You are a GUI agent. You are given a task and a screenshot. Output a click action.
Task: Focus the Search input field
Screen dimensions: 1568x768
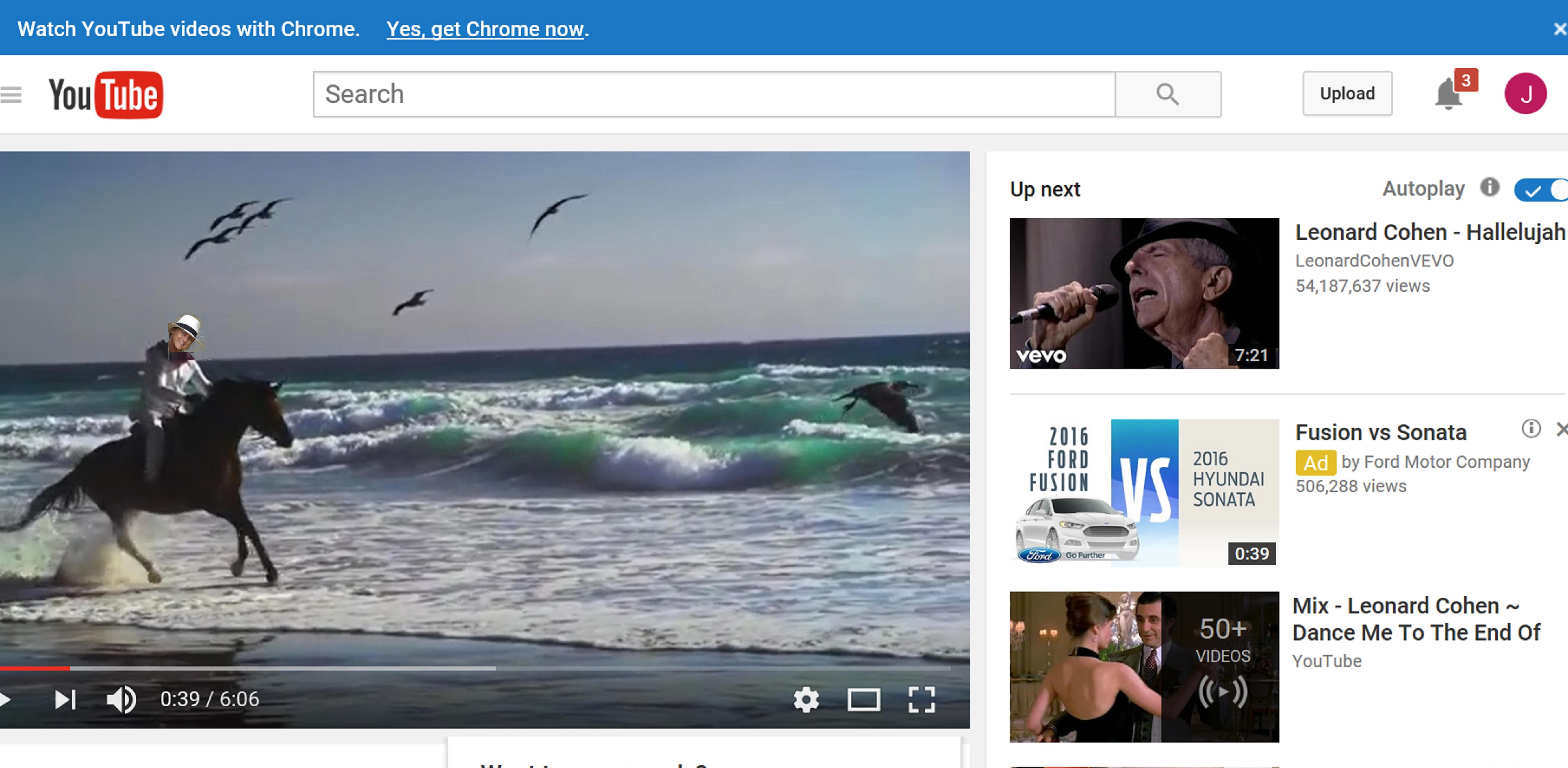714,94
